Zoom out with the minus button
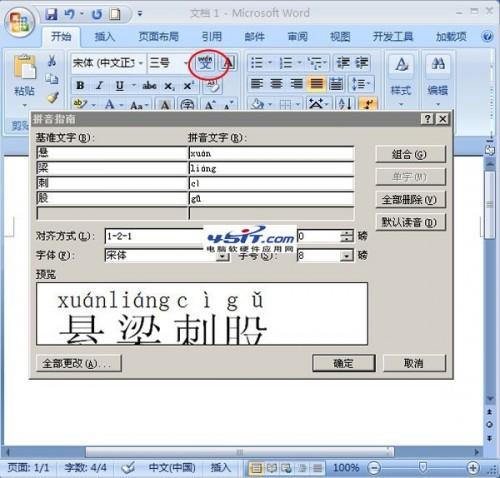 tap(374, 468)
